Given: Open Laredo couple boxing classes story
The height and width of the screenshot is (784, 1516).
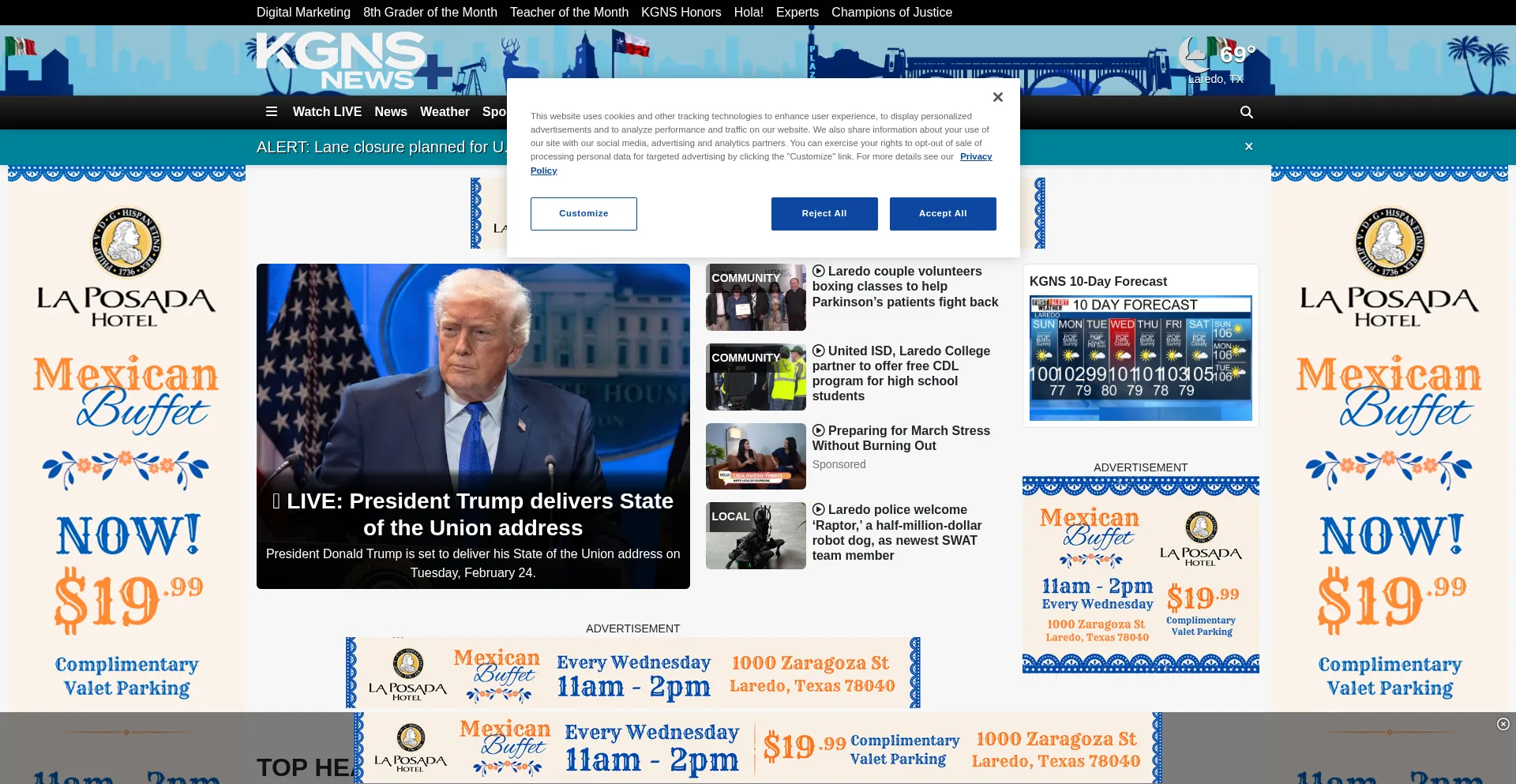Looking at the screenshot, I should (905, 287).
